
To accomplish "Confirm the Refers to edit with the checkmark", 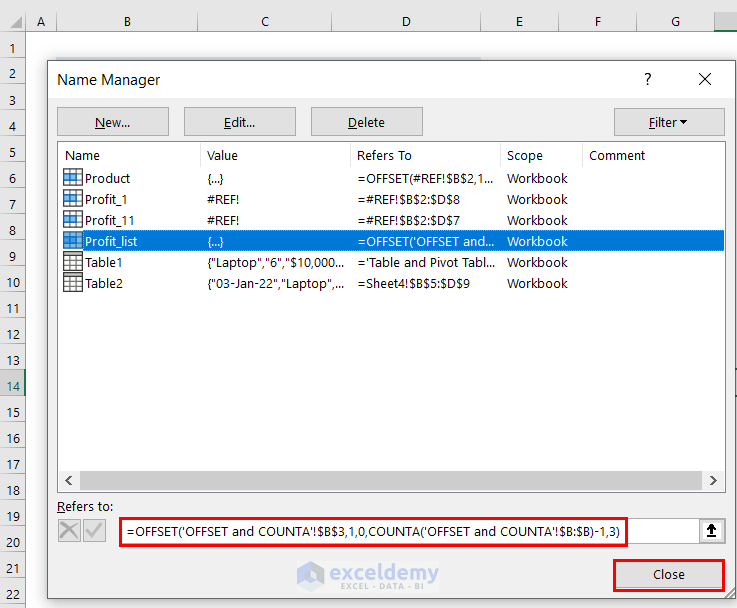I will click(94, 530).
